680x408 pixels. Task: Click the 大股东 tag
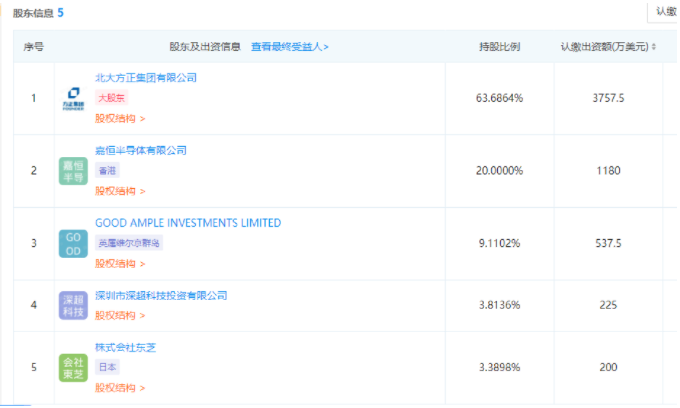pyautogui.click(x=111, y=98)
